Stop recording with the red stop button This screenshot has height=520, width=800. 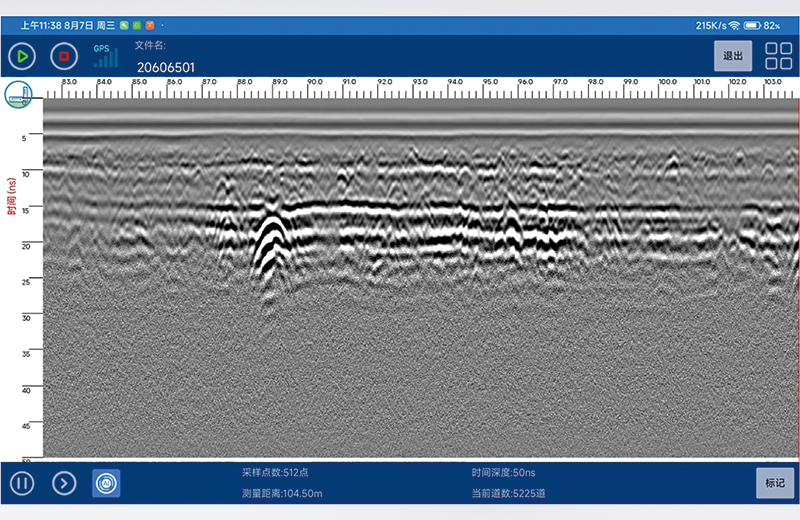point(64,56)
